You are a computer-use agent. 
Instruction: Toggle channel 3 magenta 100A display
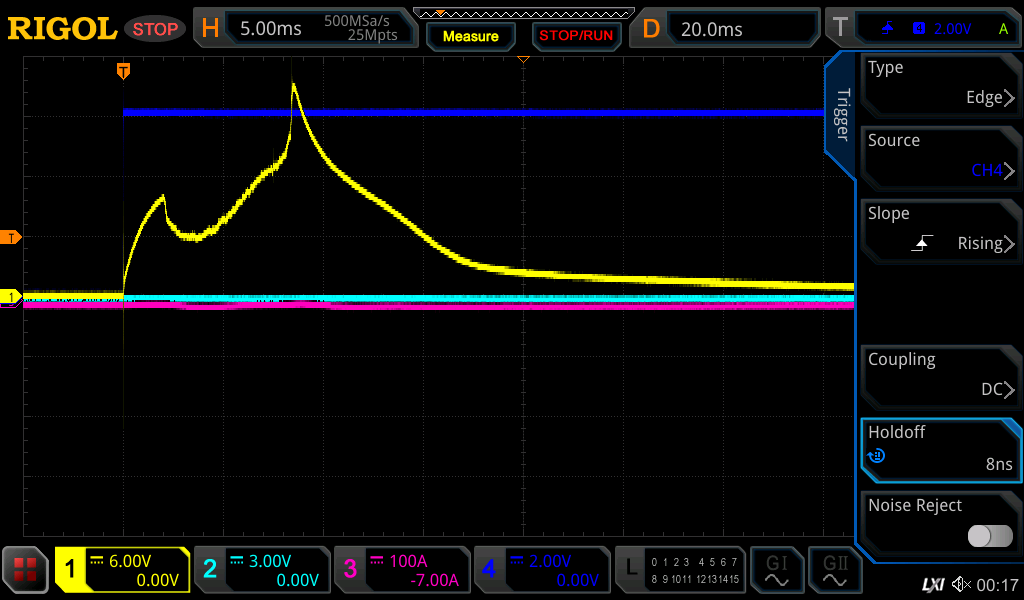click(x=402, y=570)
